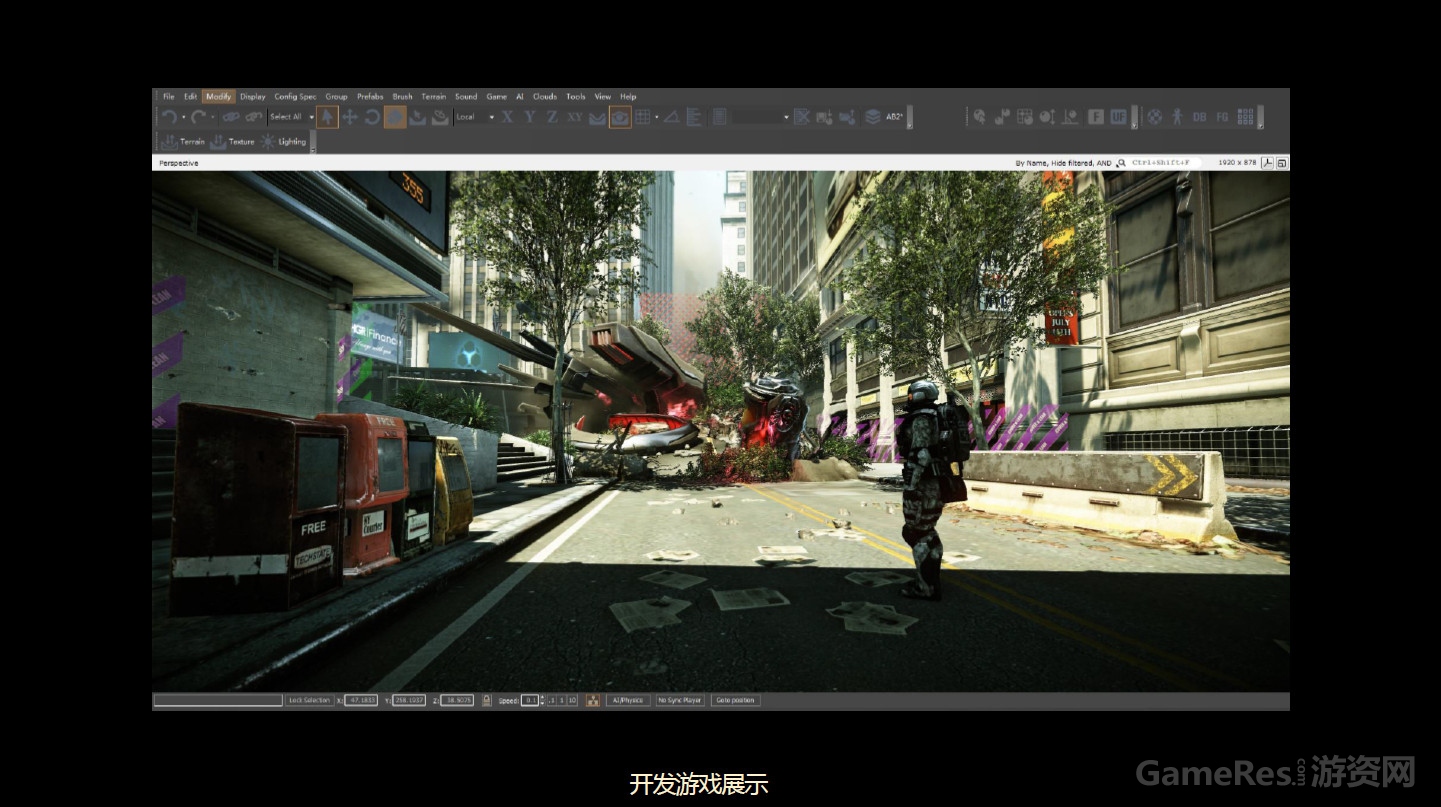Open the Terrain menu
This screenshot has height=807, width=1441.
(x=434, y=97)
